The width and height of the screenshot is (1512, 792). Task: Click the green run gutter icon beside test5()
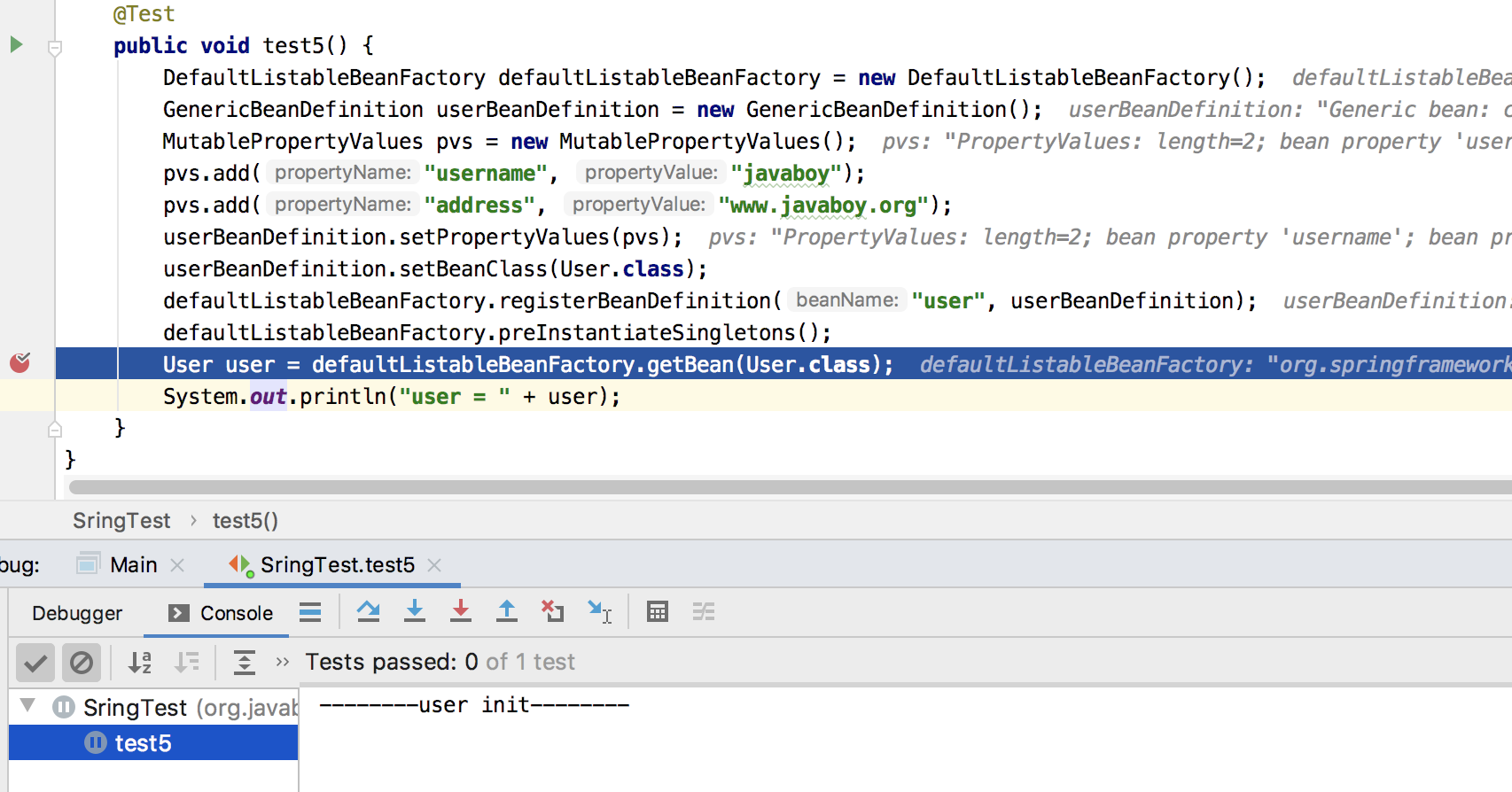16,44
